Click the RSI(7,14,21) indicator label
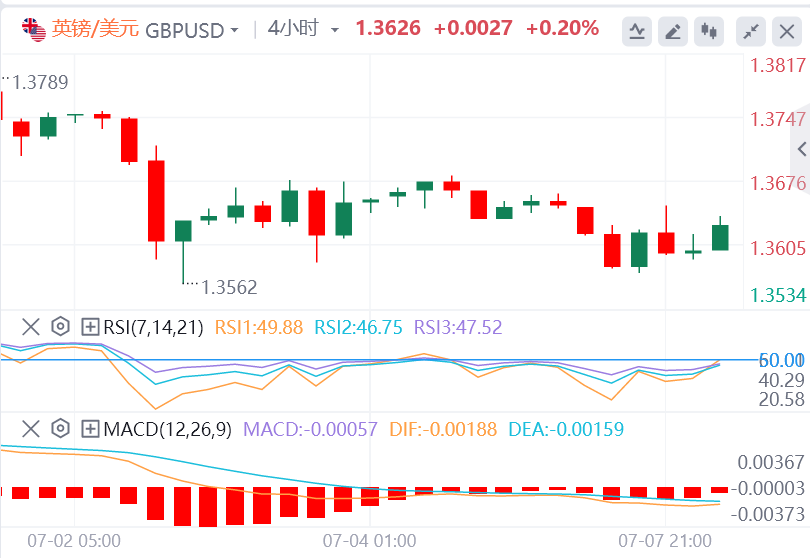This screenshot has width=810, height=558. [x=153, y=326]
